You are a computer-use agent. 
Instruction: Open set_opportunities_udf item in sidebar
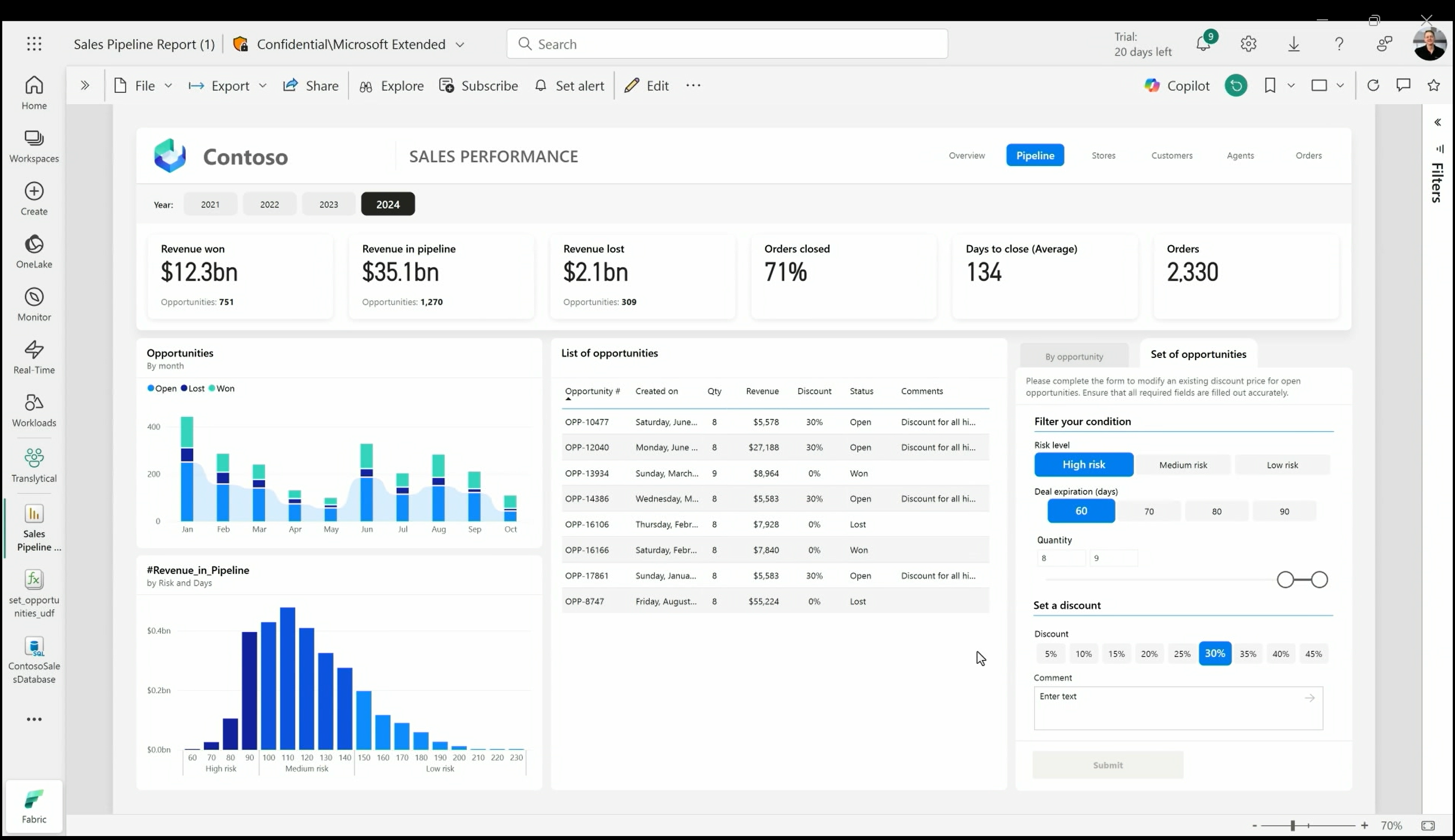point(34,594)
